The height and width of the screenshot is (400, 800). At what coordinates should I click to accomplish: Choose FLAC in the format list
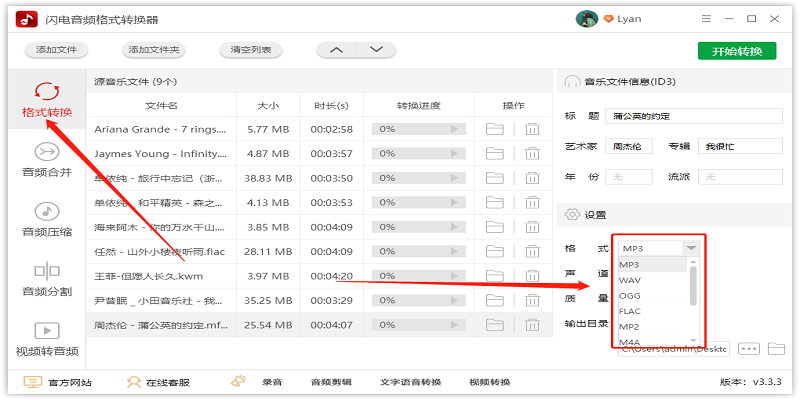[x=653, y=311]
